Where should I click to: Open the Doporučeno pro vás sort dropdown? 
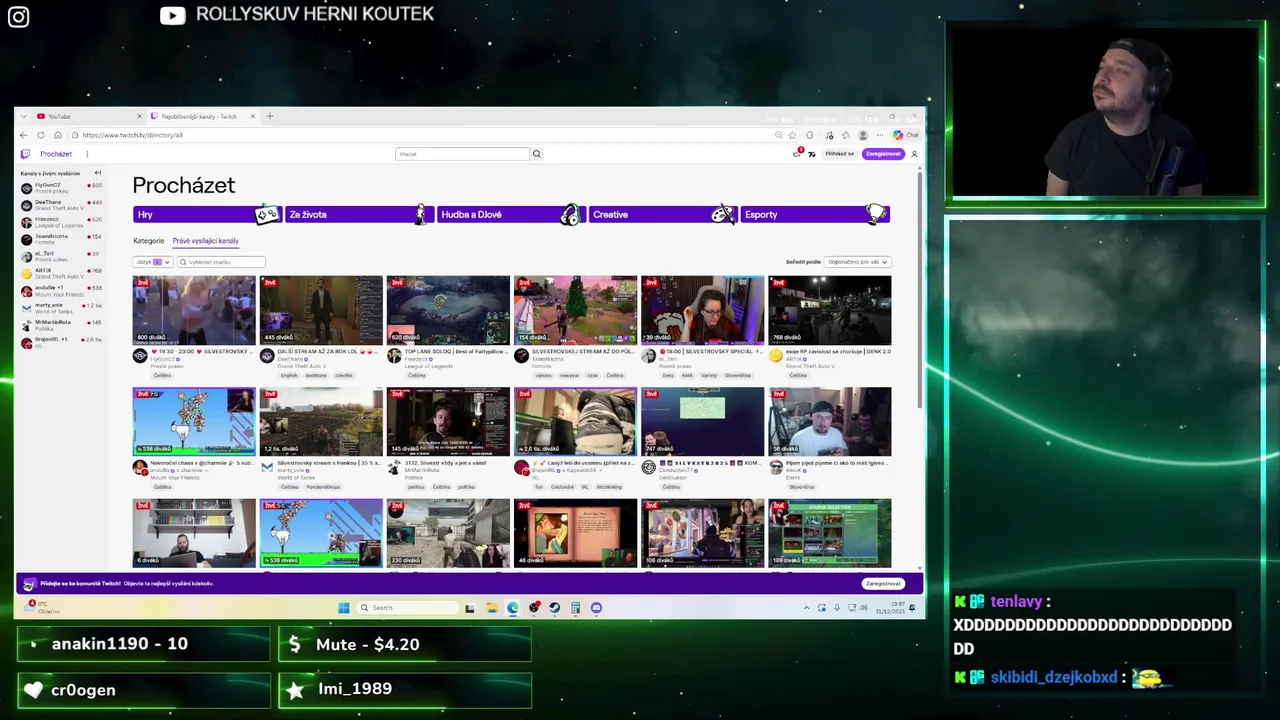tap(857, 262)
